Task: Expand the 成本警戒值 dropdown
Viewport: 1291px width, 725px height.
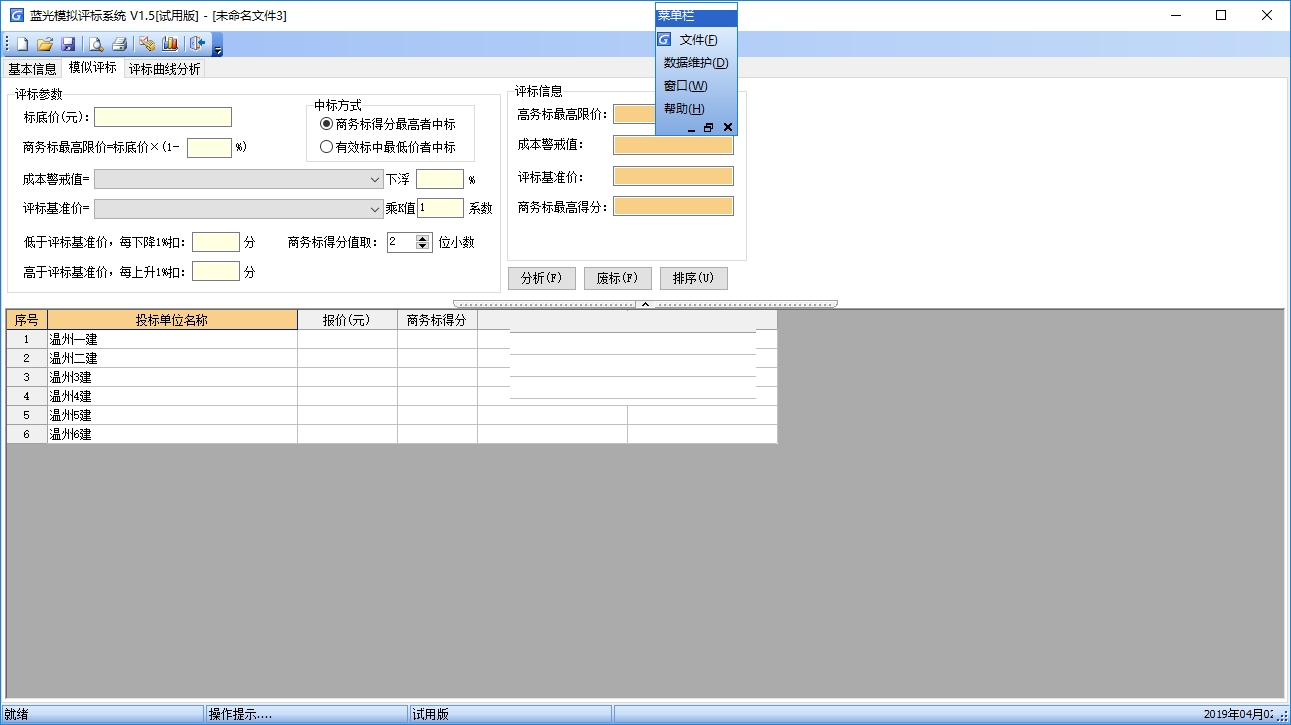Action: [x=374, y=180]
